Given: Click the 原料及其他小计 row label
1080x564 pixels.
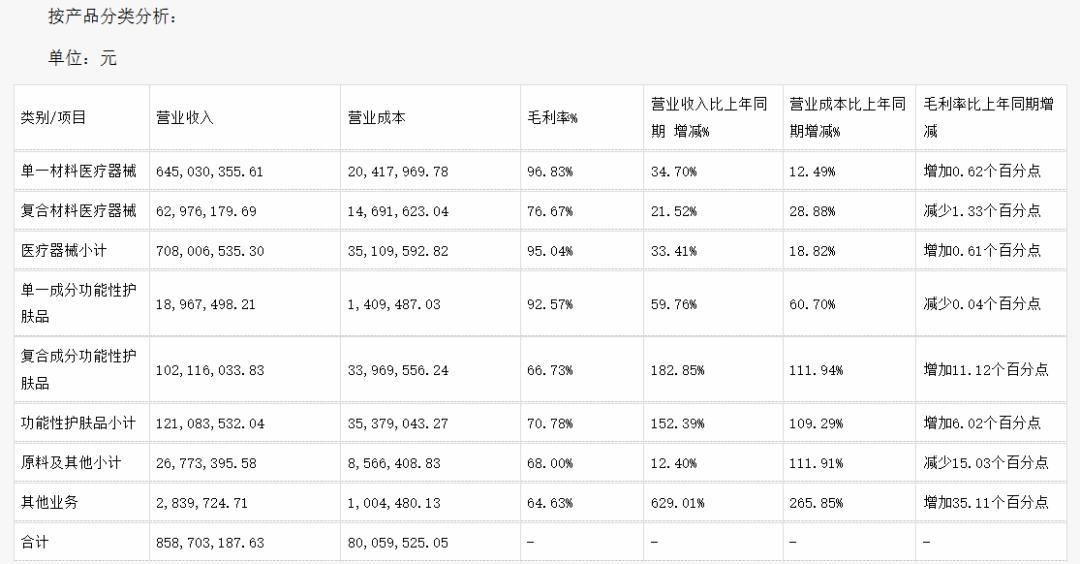Looking at the screenshot, I should (71, 462).
